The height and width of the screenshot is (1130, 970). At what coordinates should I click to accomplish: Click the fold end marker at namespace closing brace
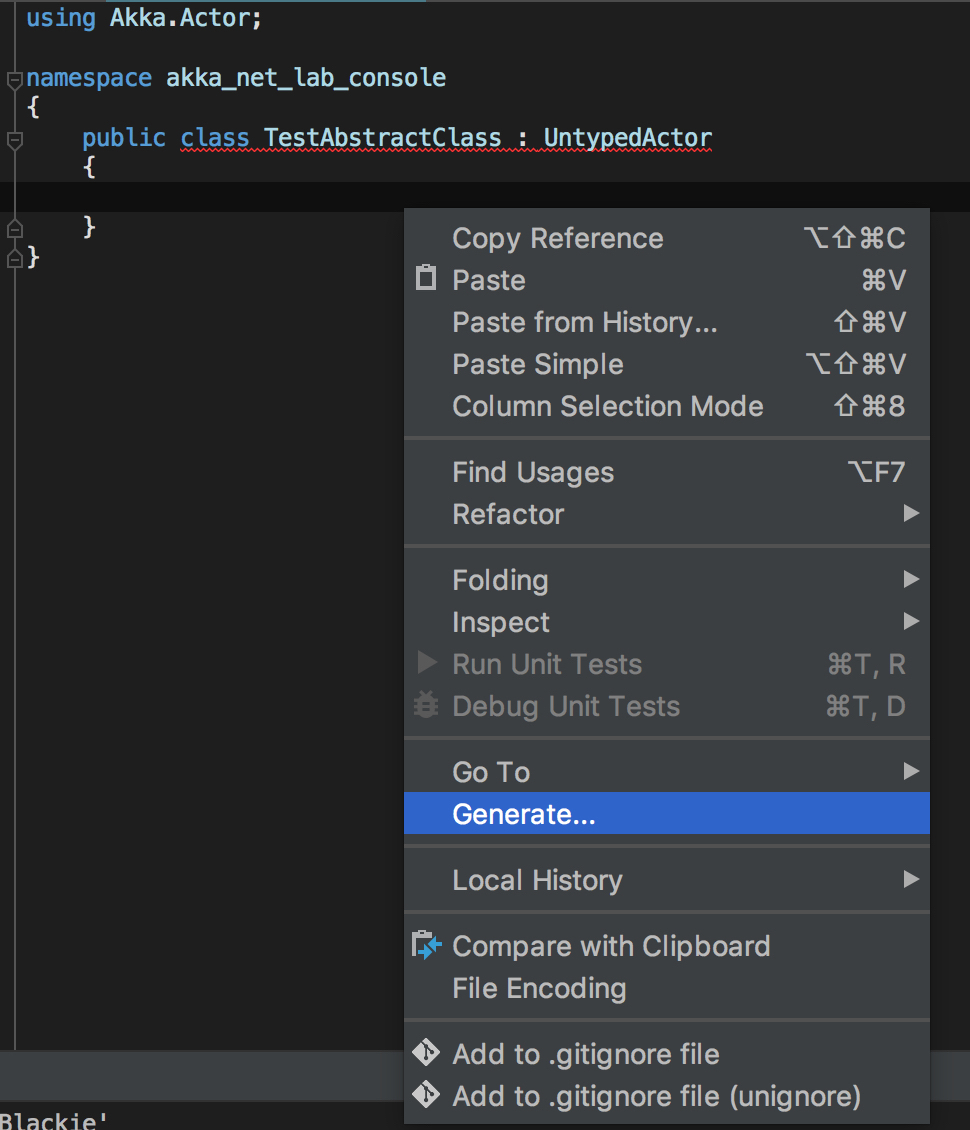point(14,258)
